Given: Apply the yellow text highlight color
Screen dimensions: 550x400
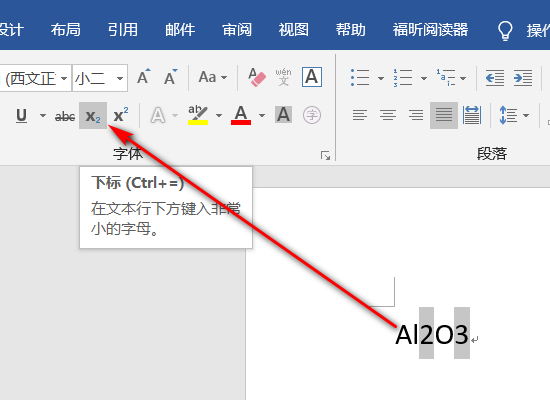Looking at the screenshot, I should coord(198,115).
